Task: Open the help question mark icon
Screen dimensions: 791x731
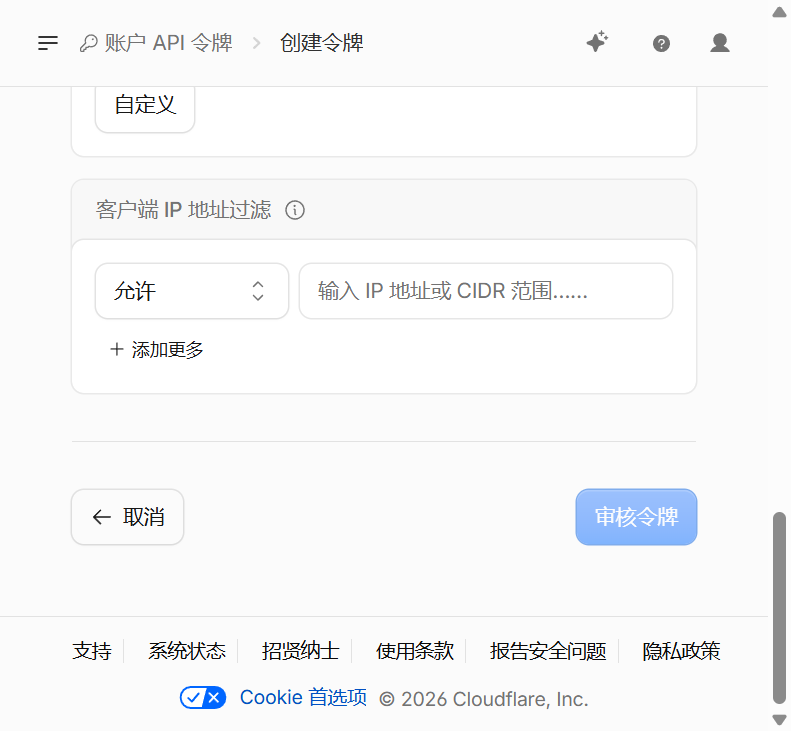Action: (x=661, y=43)
